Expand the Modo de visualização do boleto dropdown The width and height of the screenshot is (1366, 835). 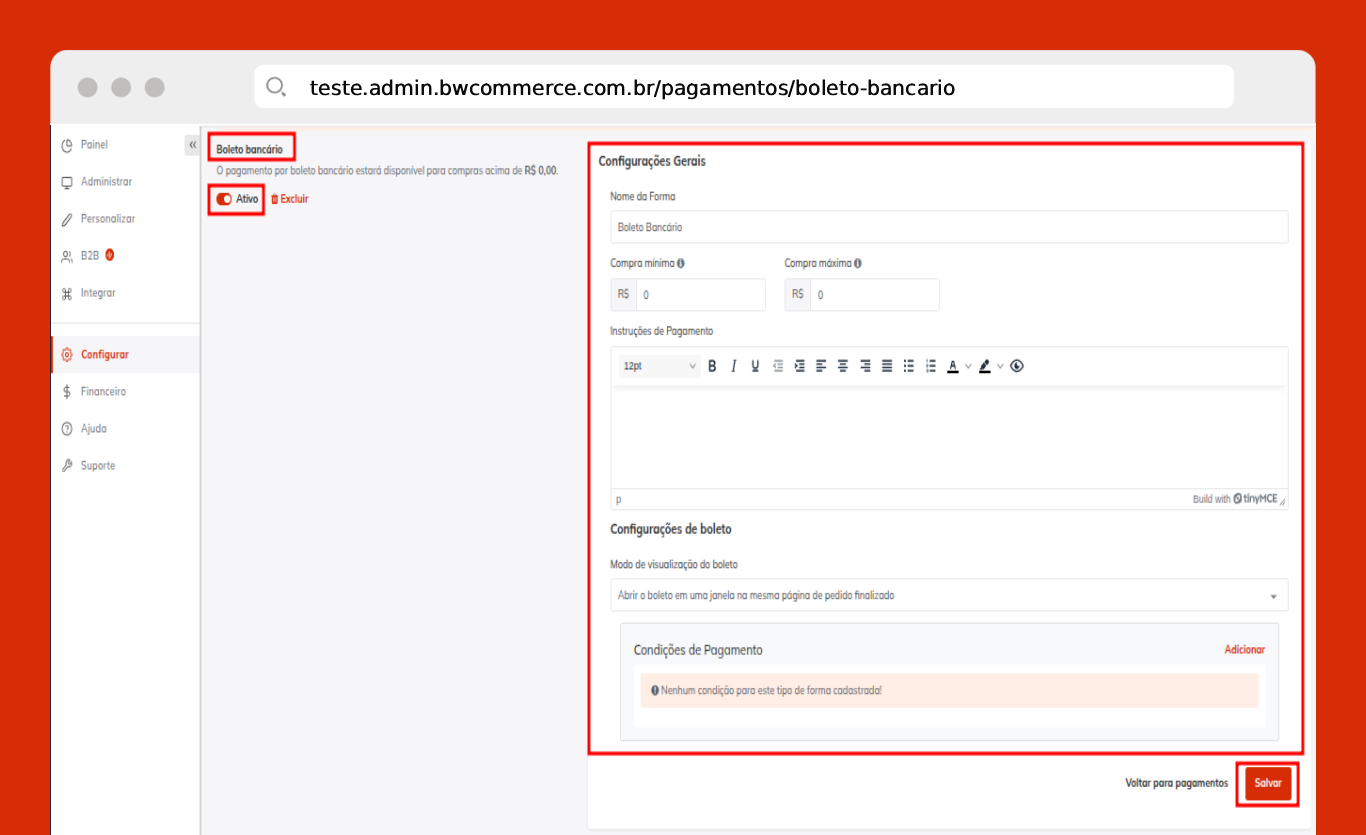[948, 595]
